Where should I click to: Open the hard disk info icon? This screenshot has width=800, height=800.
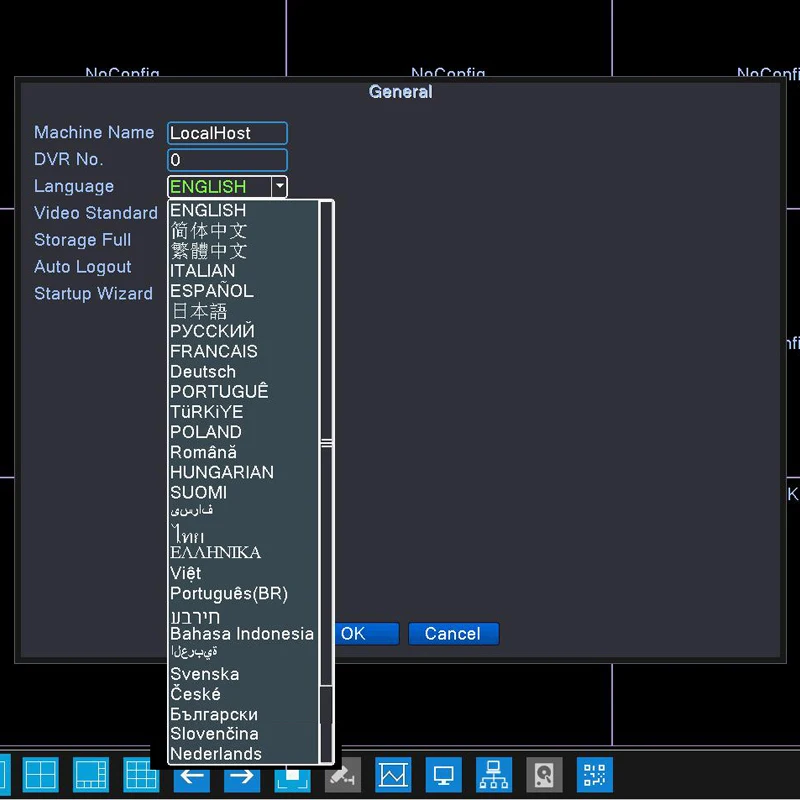coord(544,774)
